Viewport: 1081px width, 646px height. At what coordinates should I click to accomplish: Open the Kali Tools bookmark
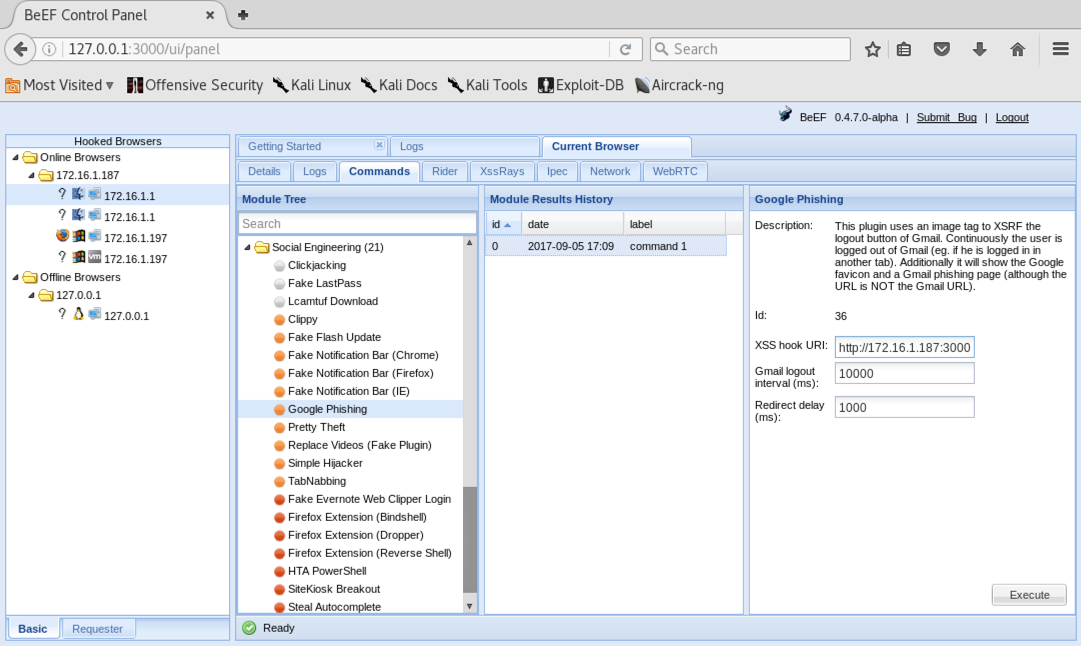pyautogui.click(x=487, y=85)
